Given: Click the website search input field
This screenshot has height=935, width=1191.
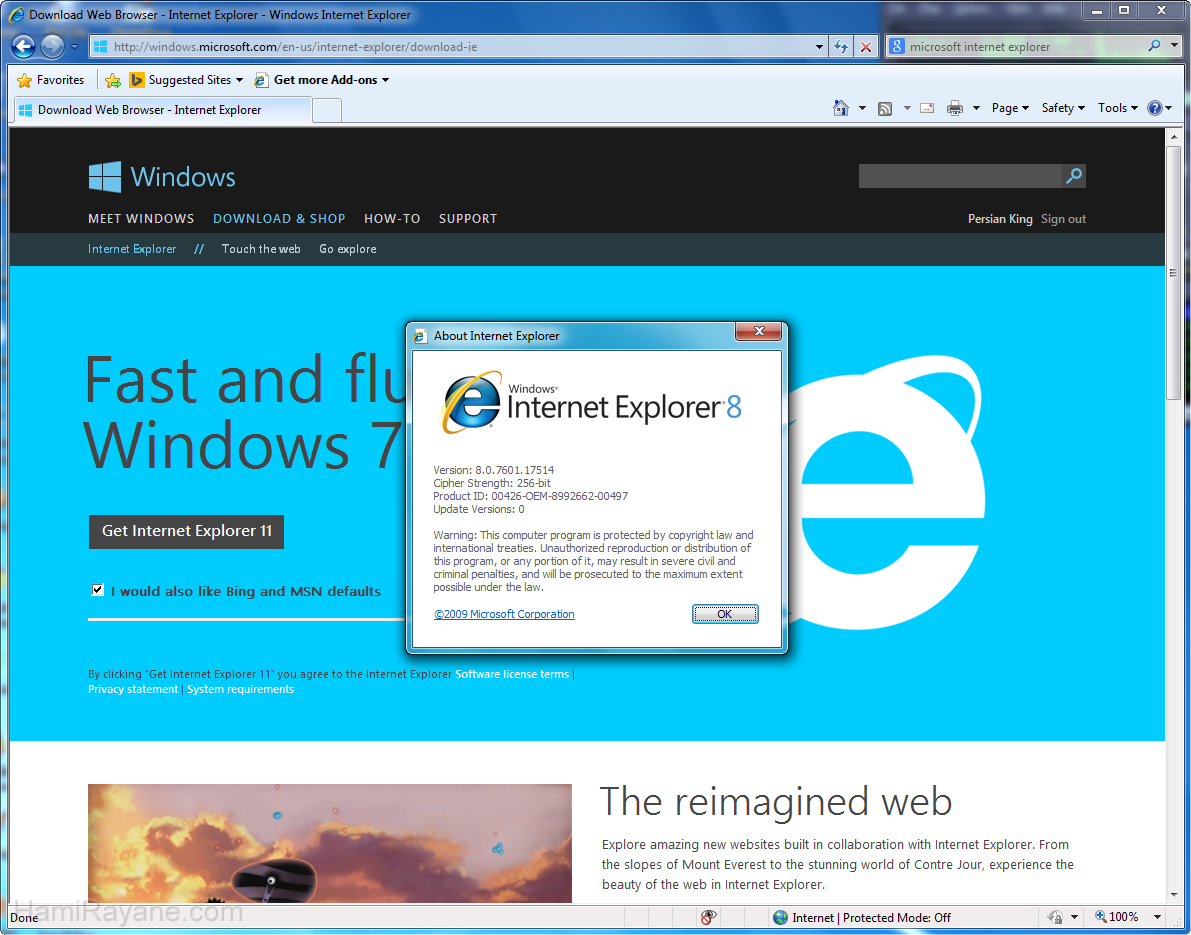Looking at the screenshot, I should click(960, 176).
